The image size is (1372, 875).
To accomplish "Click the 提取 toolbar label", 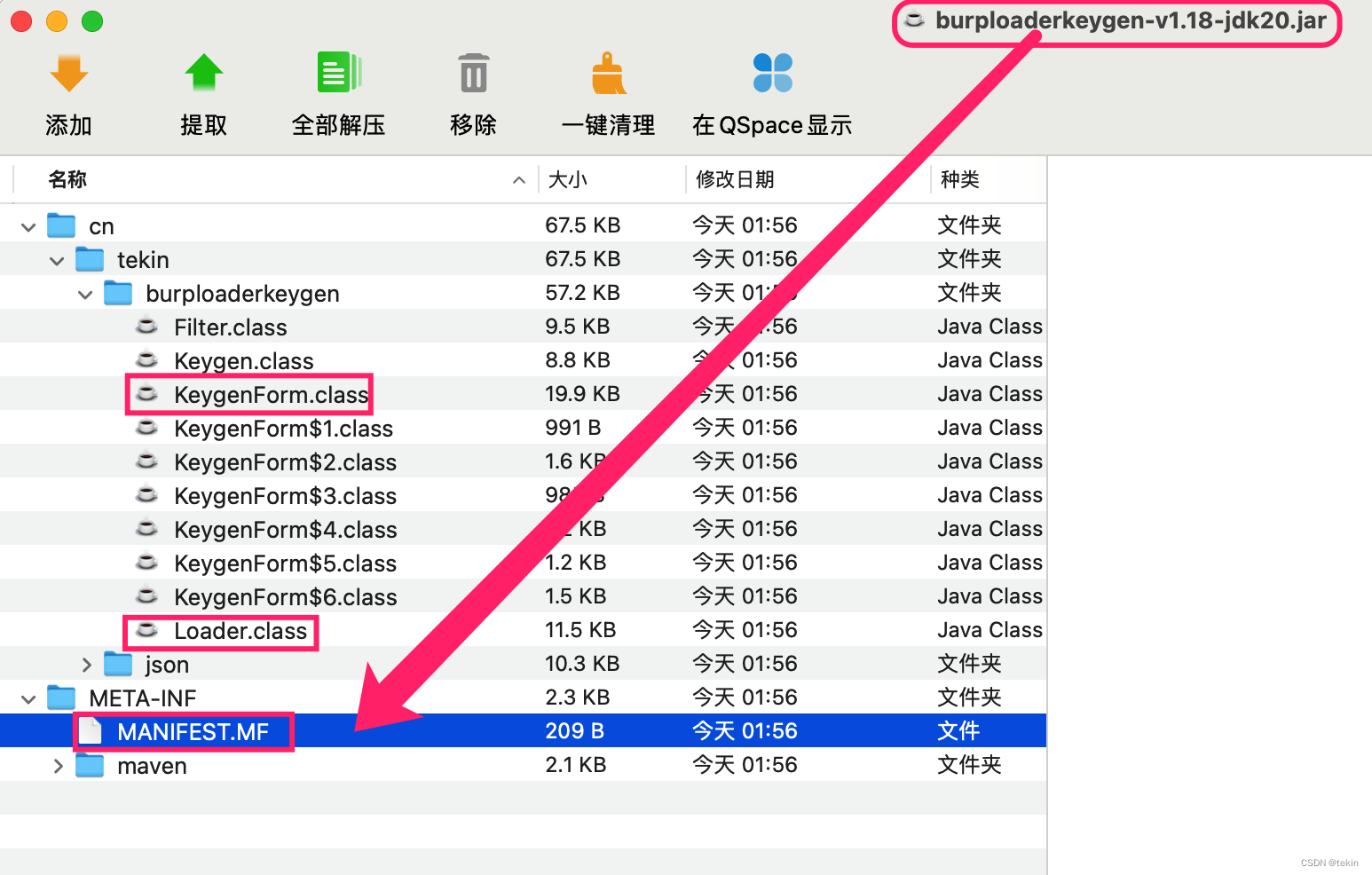I will 204,125.
